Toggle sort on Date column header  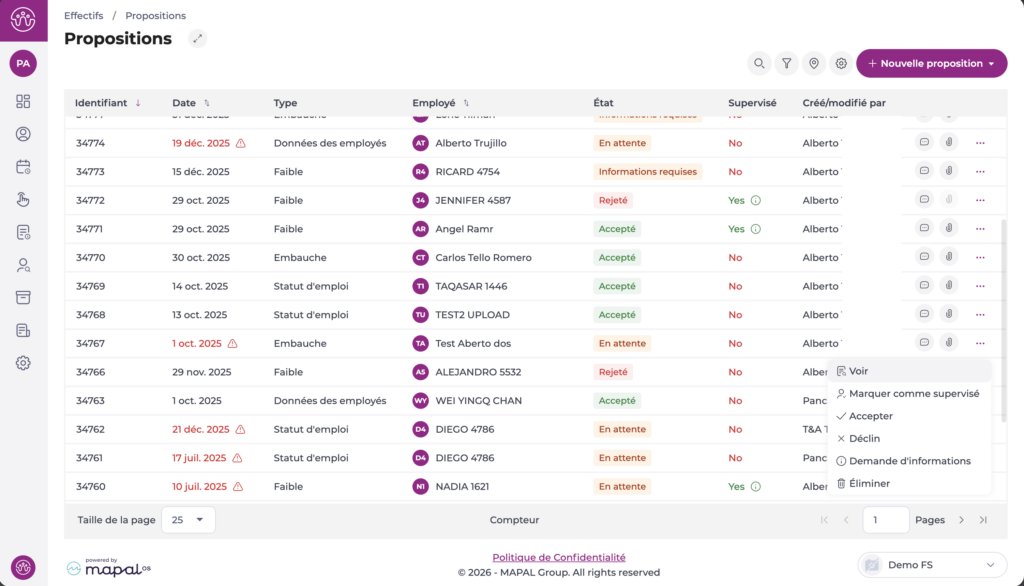(185, 103)
